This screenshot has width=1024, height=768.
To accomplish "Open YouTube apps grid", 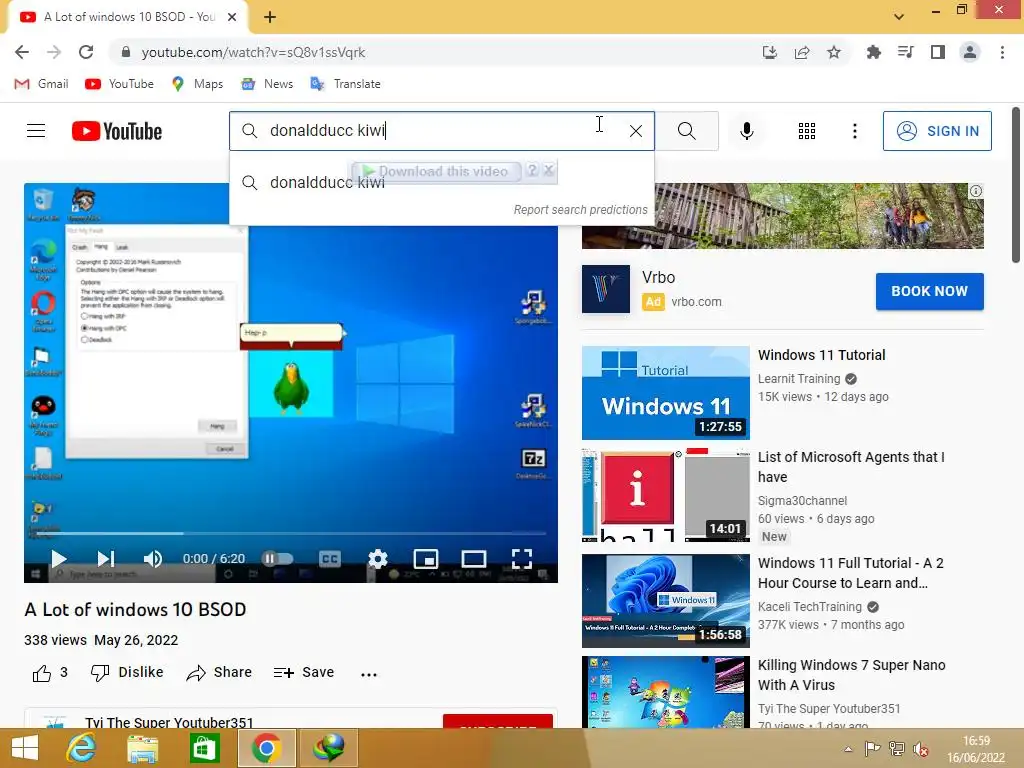I will click(807, 131).
